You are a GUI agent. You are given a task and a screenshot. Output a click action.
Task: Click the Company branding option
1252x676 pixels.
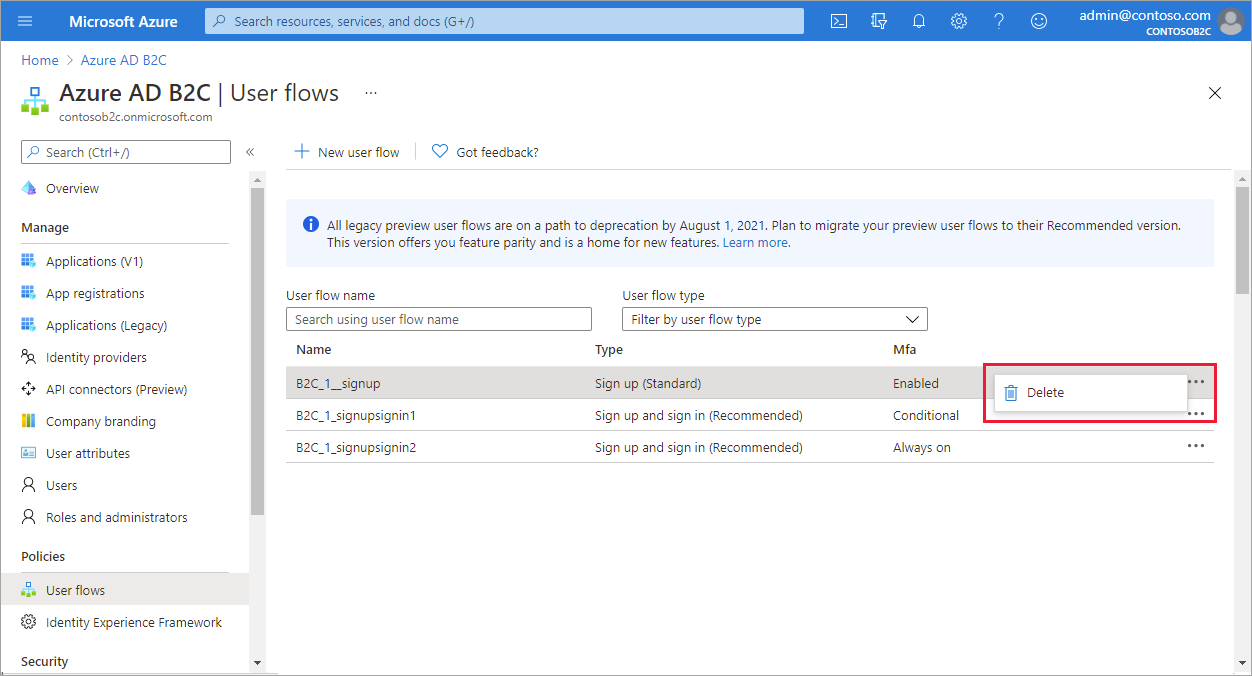tap(100, 421)
